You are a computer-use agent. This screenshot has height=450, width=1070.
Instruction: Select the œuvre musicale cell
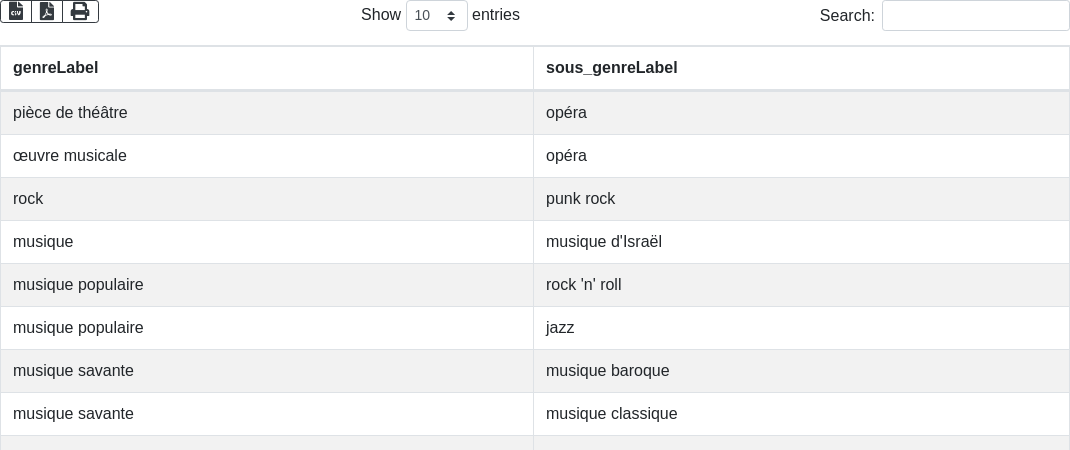pos(267,156)
